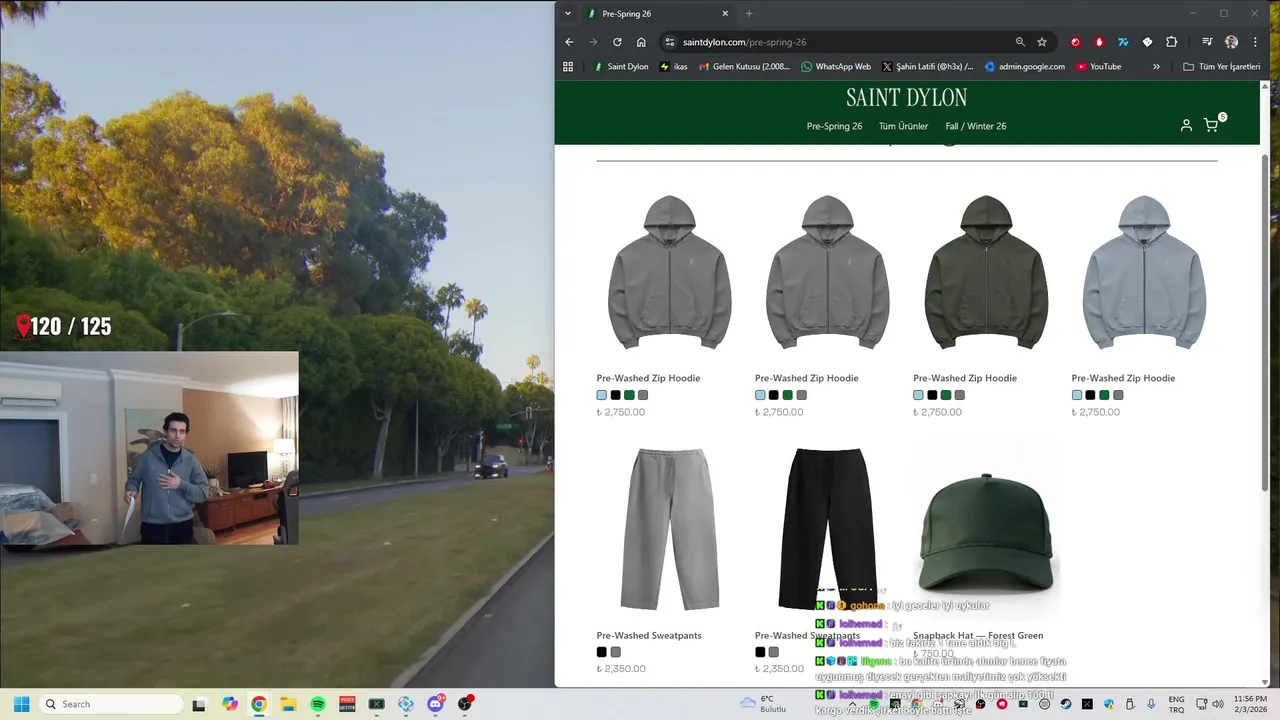Click the Chrome home icon

pos(641,42)
